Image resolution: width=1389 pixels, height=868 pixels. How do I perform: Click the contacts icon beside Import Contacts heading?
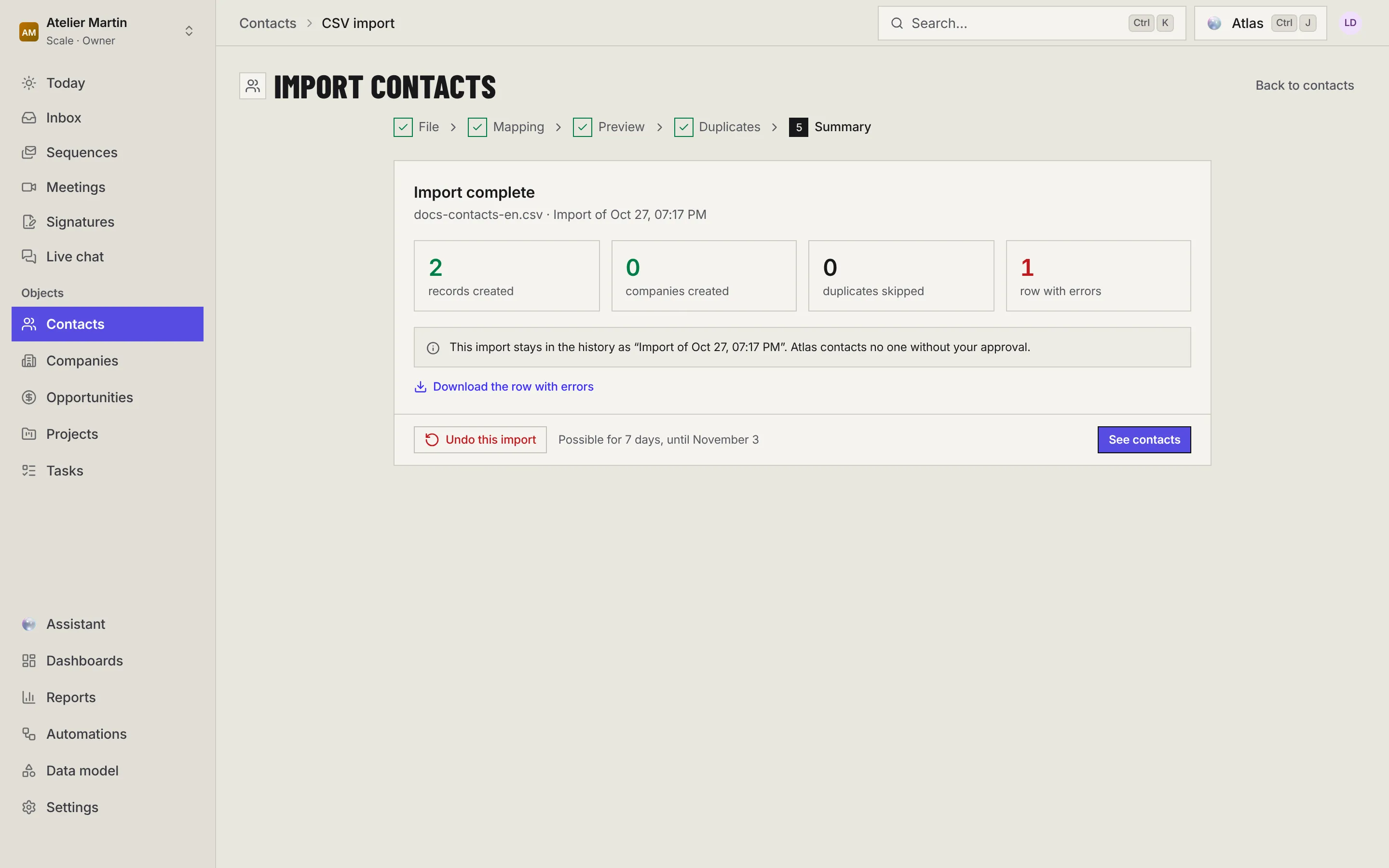(x=253, y=86)
